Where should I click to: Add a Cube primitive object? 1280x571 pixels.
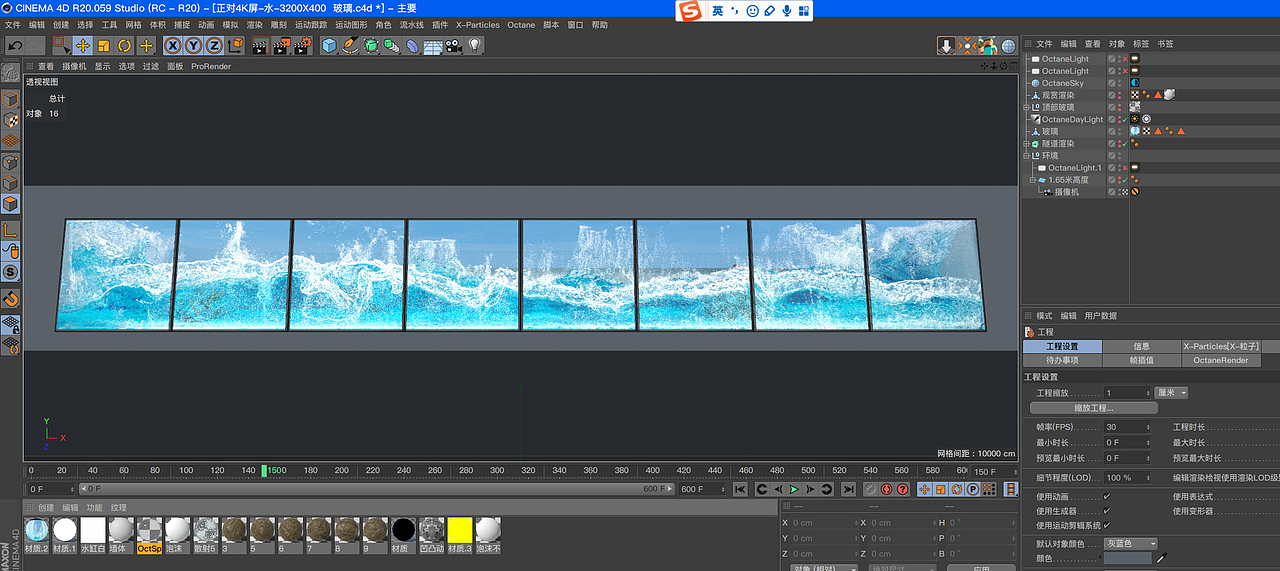330,45
